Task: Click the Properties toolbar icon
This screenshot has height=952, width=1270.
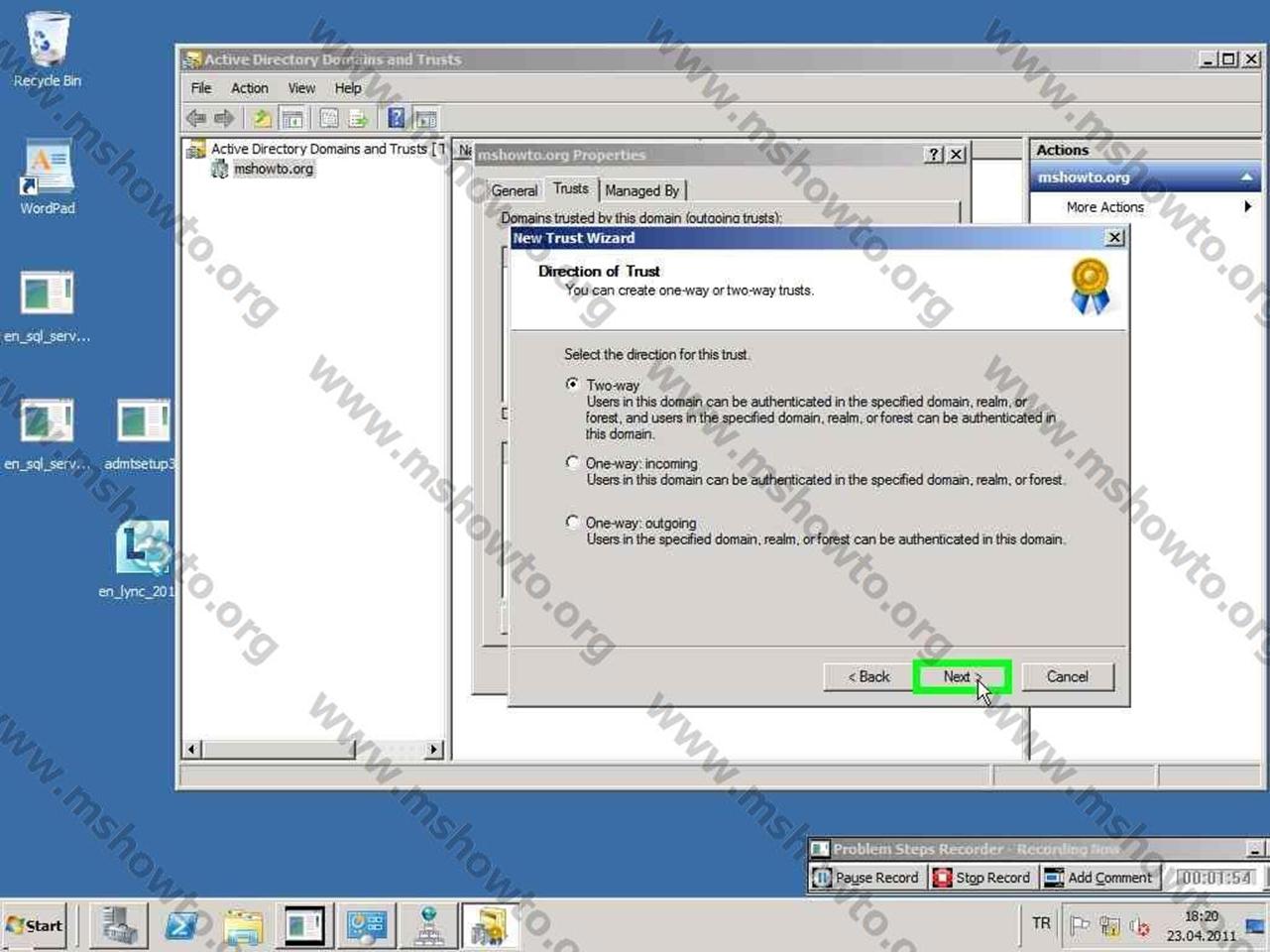Action: click(329, 119)
